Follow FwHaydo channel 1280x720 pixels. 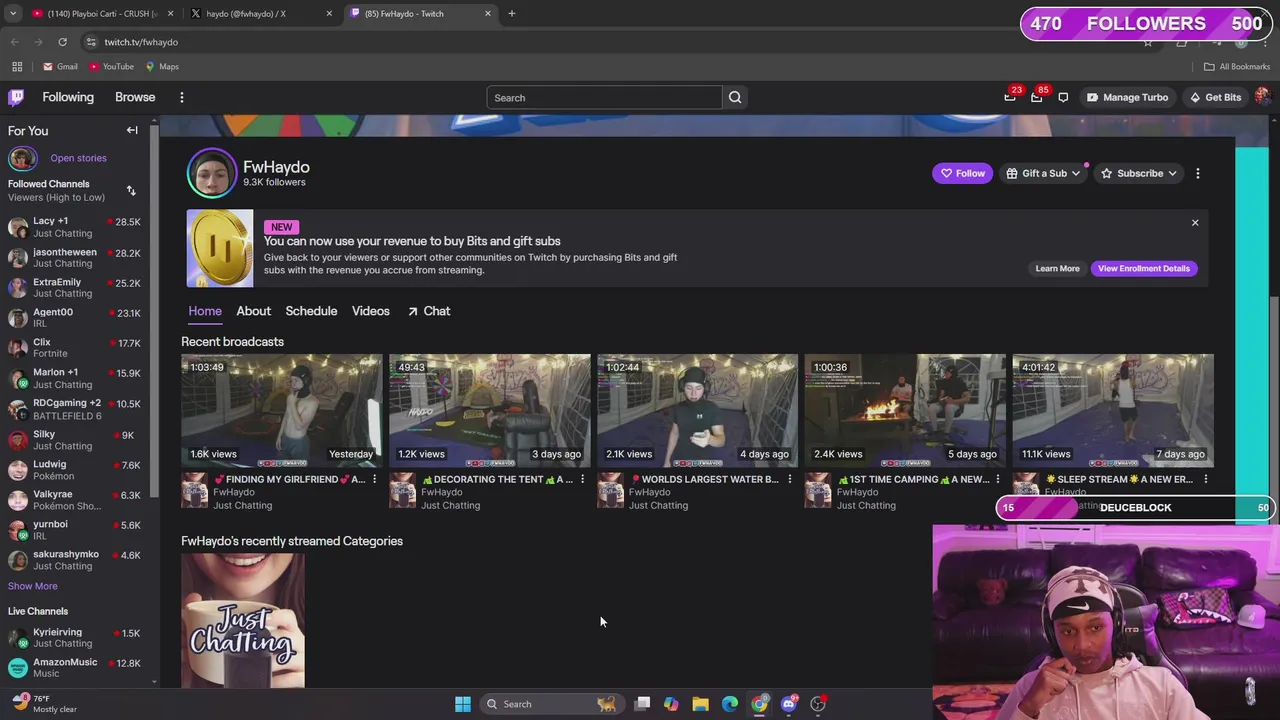[x=962, y=173]
